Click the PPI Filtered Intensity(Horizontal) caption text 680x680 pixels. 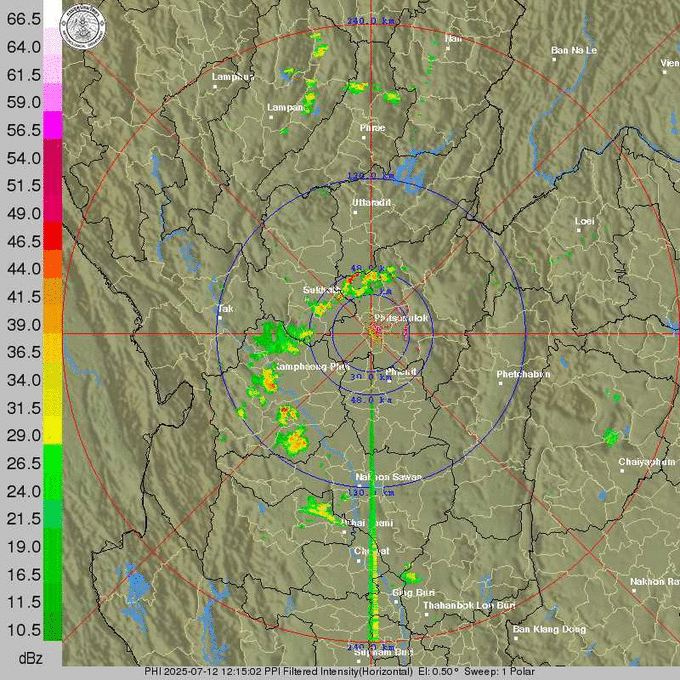339,671
